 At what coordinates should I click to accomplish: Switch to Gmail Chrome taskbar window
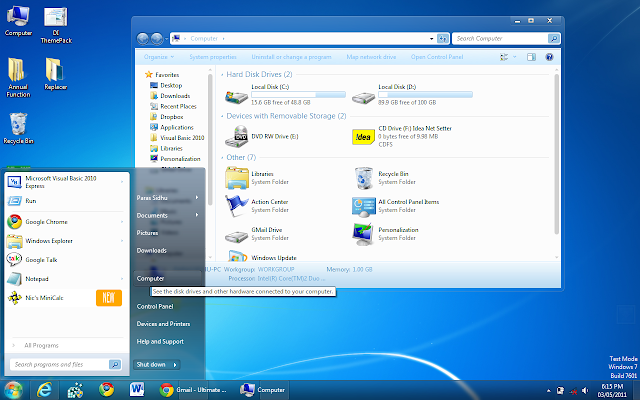(194, 390)
